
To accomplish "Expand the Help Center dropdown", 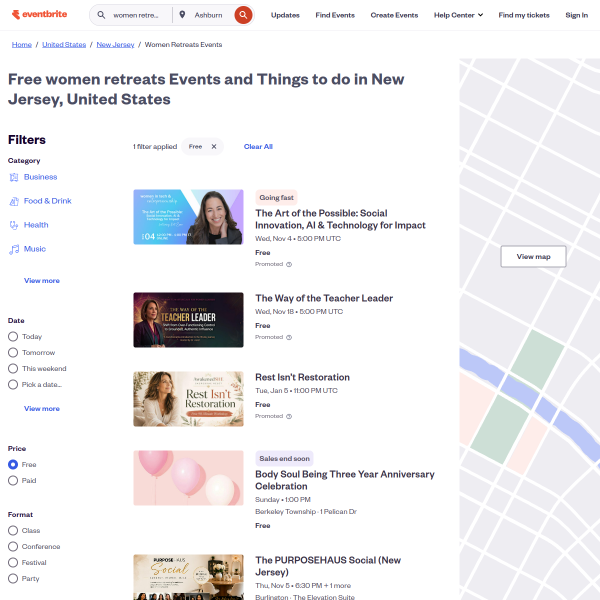I will 458,15.
